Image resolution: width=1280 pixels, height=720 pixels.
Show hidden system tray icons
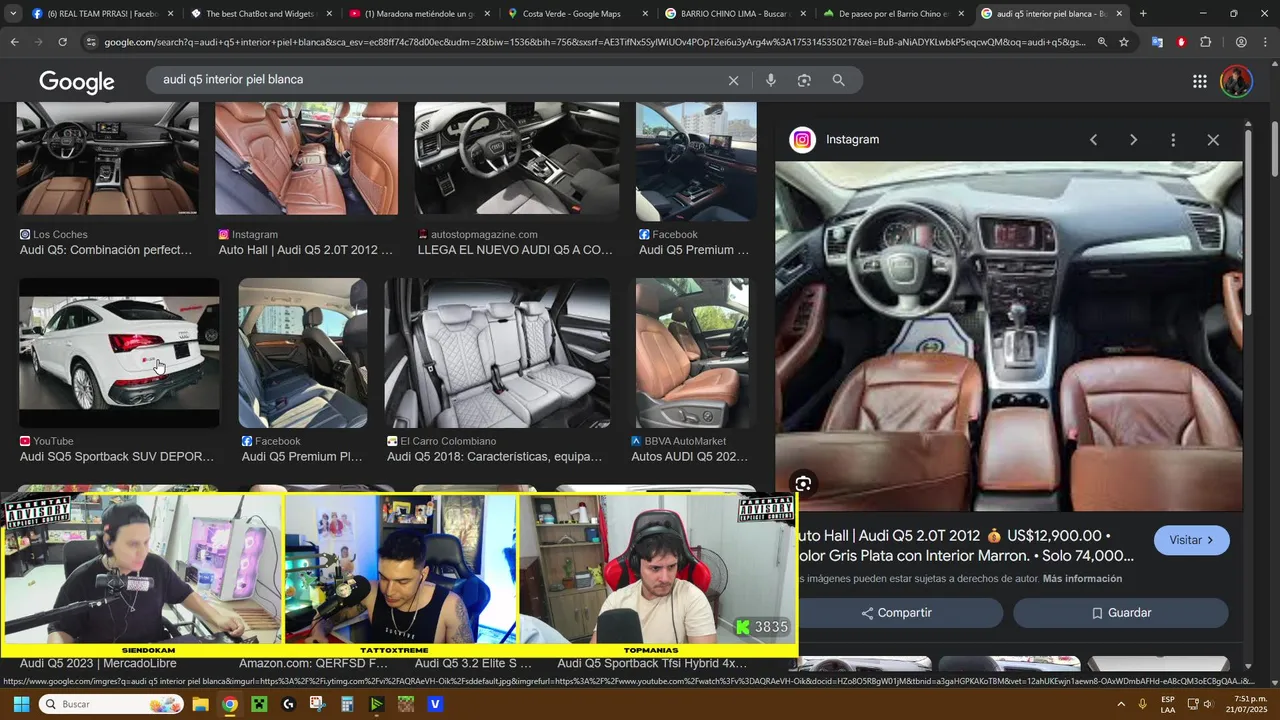[x=1119, y=704]
